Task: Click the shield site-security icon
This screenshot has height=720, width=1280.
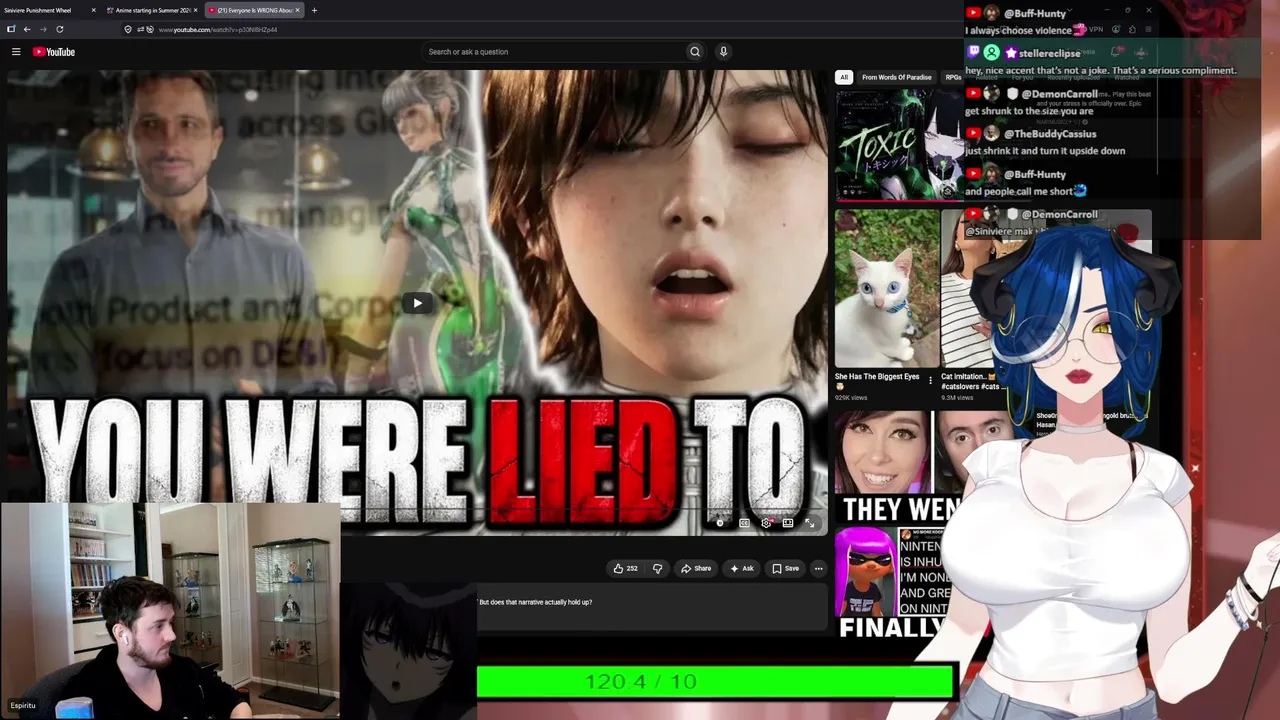Action: [x=128, y=29]
